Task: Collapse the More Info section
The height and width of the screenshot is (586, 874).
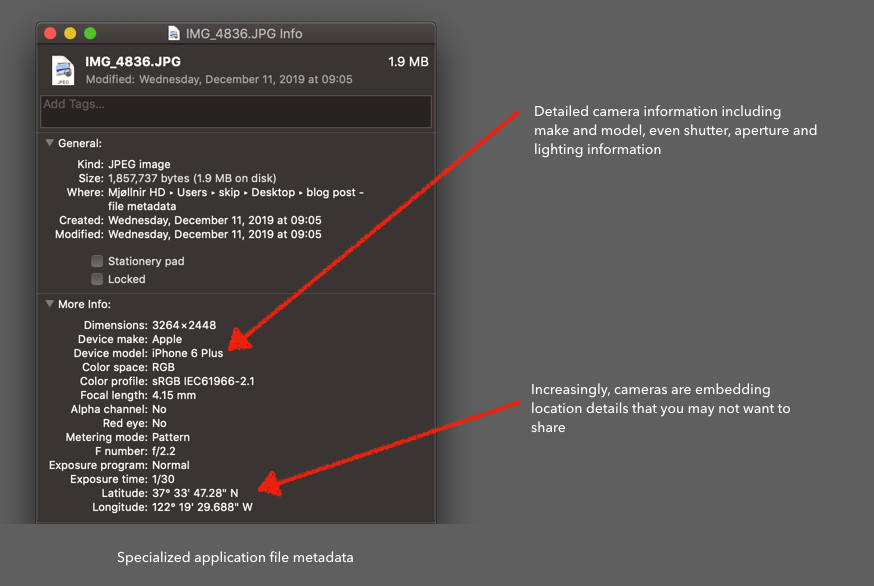Action: 48,304
